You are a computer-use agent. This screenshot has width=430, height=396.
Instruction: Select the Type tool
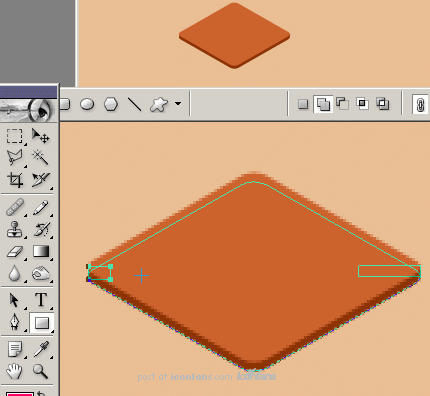coord(41,299)
